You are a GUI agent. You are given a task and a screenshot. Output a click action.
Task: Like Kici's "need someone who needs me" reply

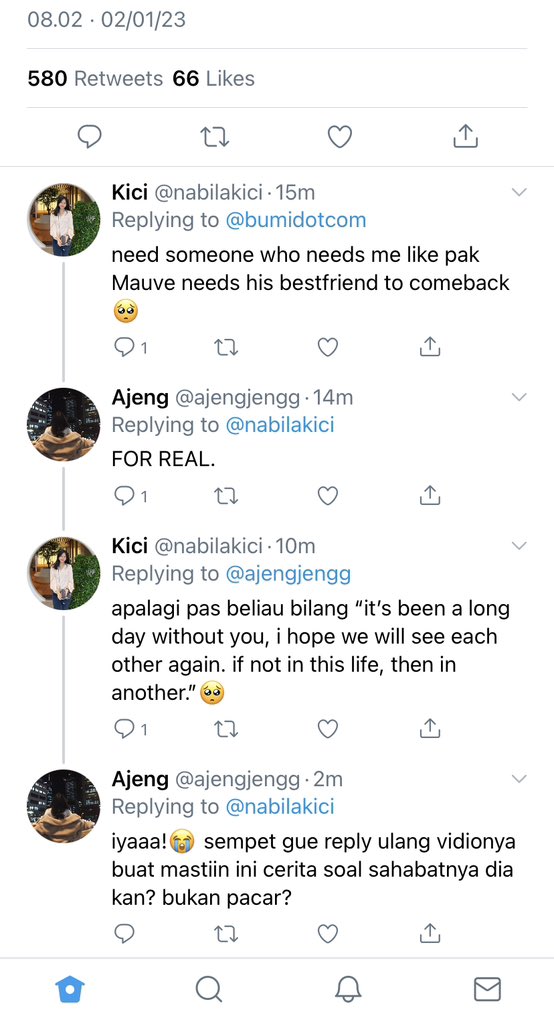(327, 347)
